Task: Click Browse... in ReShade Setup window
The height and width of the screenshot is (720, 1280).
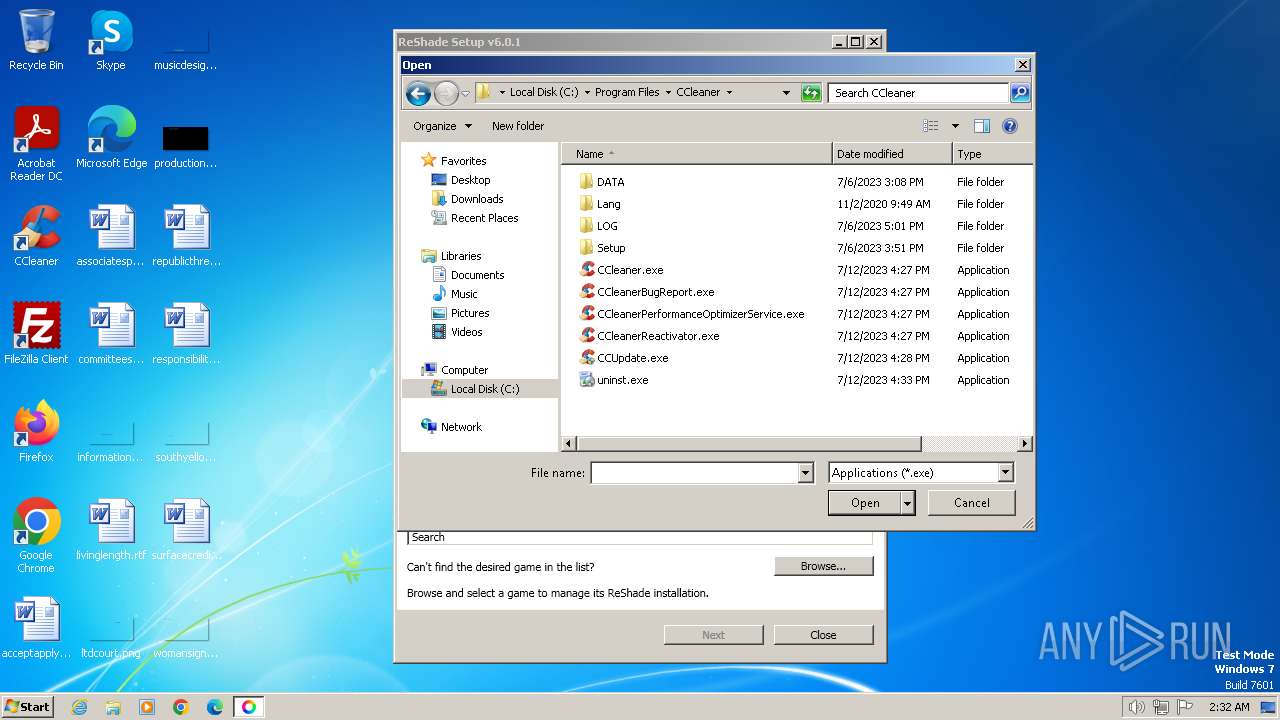Action: (x=823, y=566)
